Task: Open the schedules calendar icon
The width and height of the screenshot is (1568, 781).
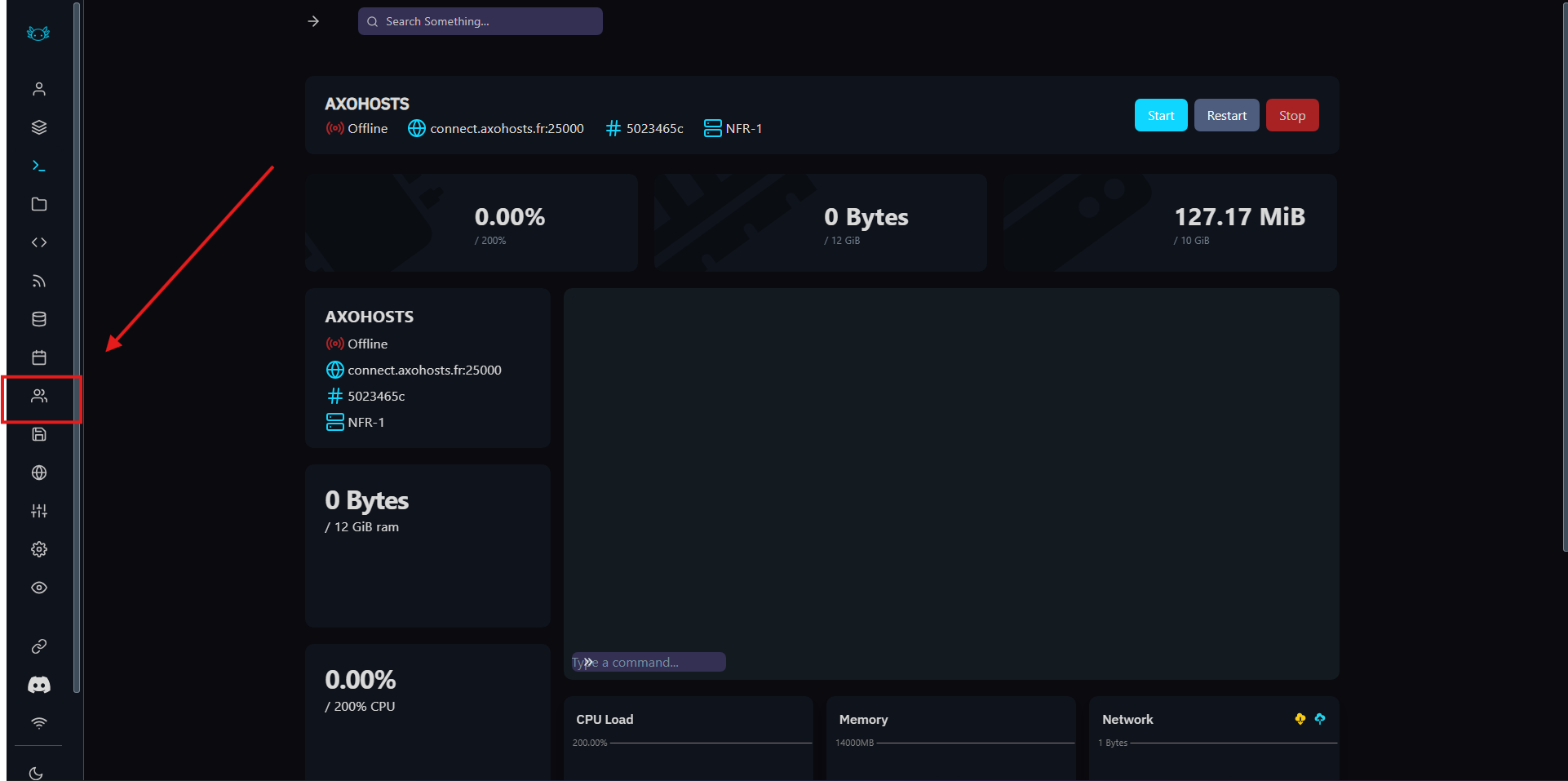Action: [x=38, y=357]
